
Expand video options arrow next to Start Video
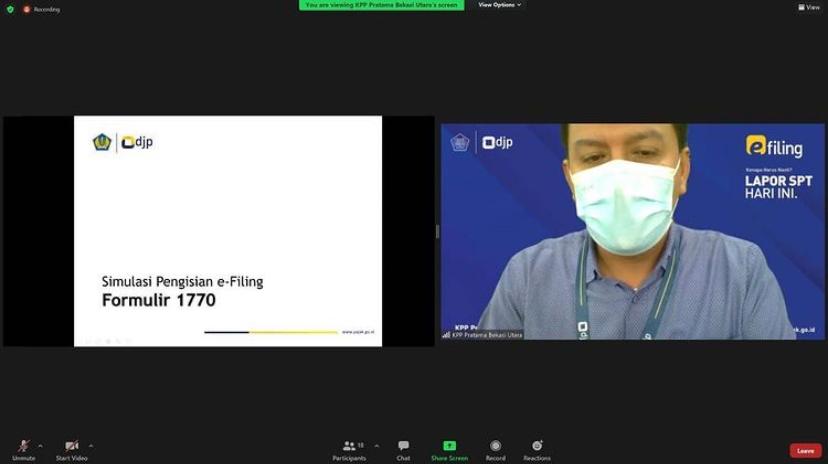coord(91,446)
